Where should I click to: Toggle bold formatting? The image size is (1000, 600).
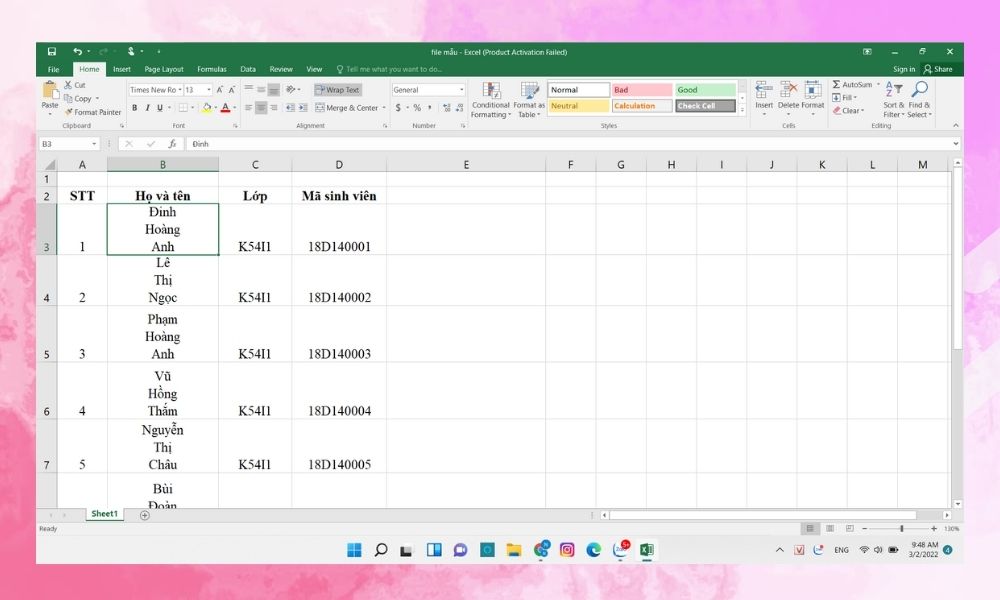coord(135,108)
